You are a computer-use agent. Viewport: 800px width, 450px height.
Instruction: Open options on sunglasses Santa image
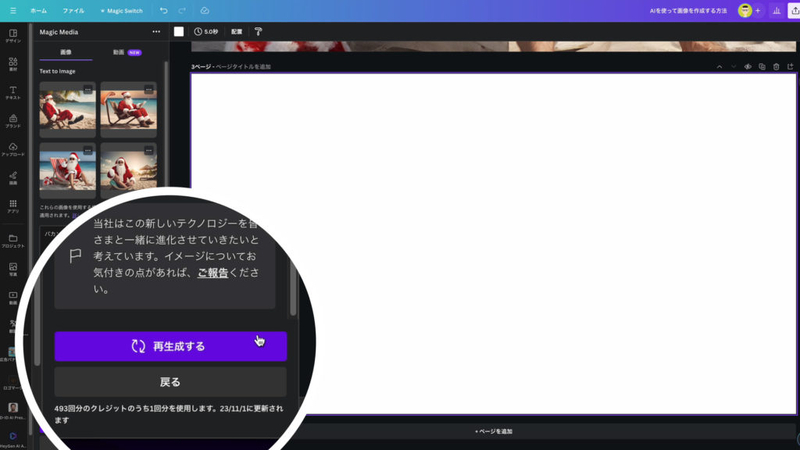coord(88,151)
